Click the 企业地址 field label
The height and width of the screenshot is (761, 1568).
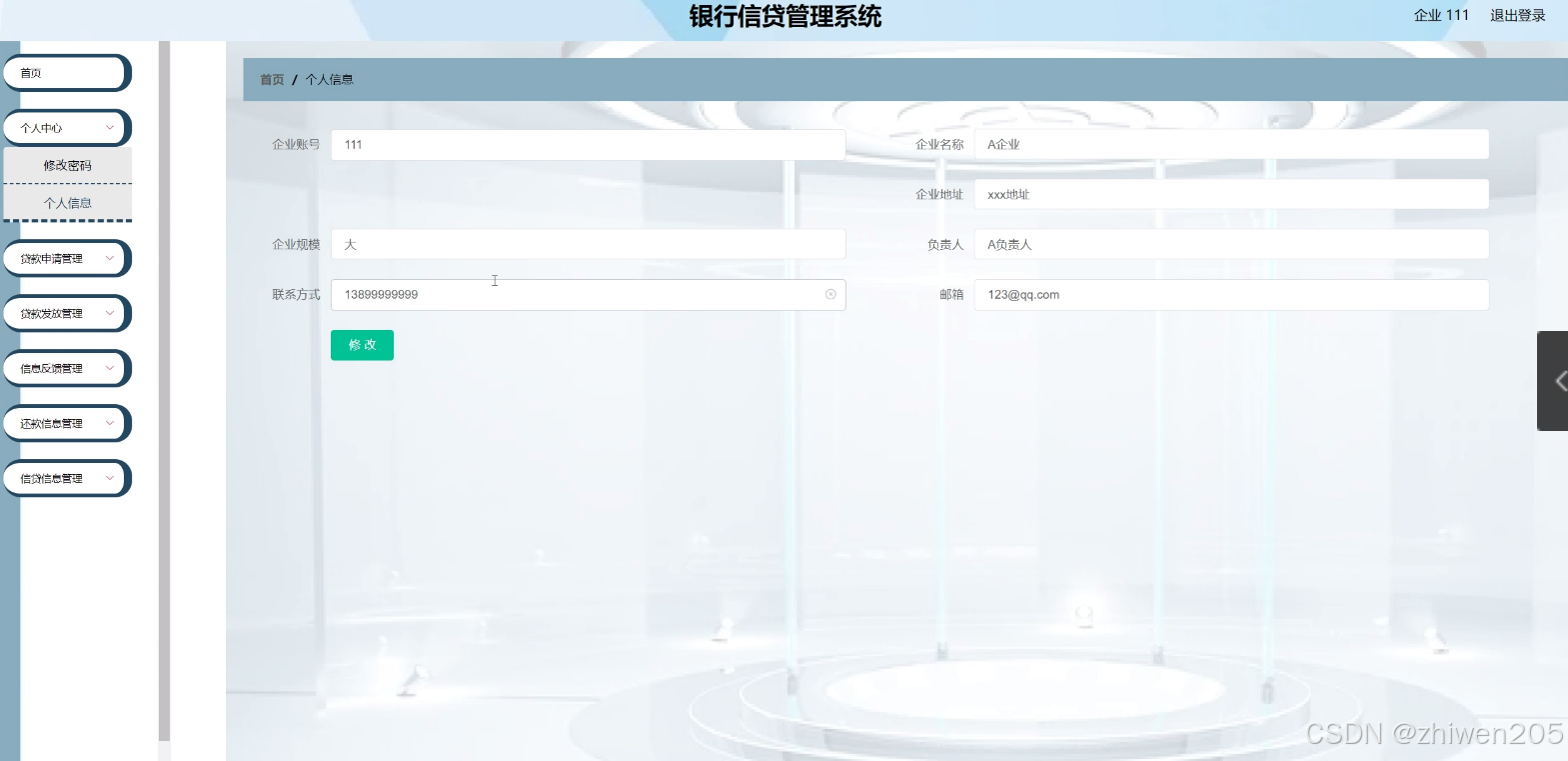click(939, 194)
